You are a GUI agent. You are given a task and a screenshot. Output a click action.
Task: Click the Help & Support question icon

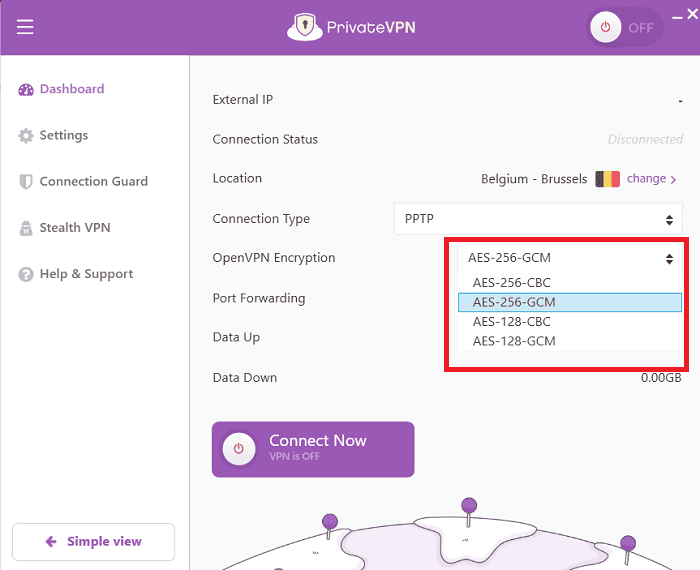click(26, 274)
